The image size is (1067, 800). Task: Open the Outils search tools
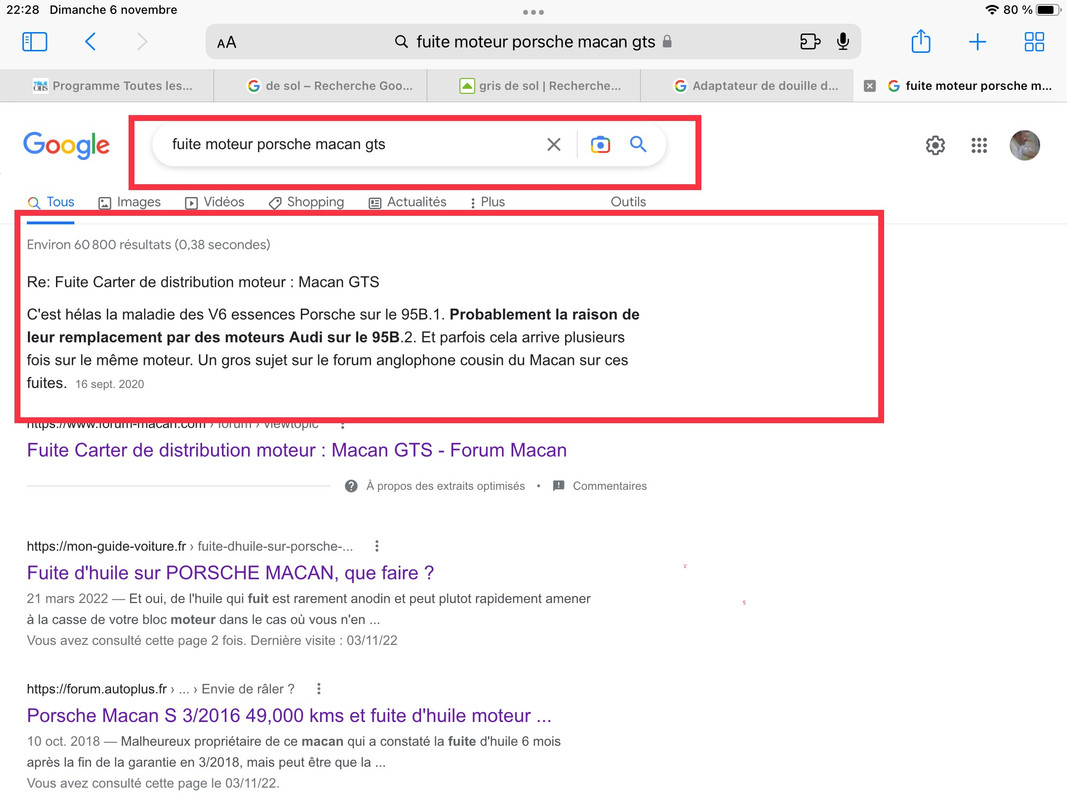[x=628, y=202]
